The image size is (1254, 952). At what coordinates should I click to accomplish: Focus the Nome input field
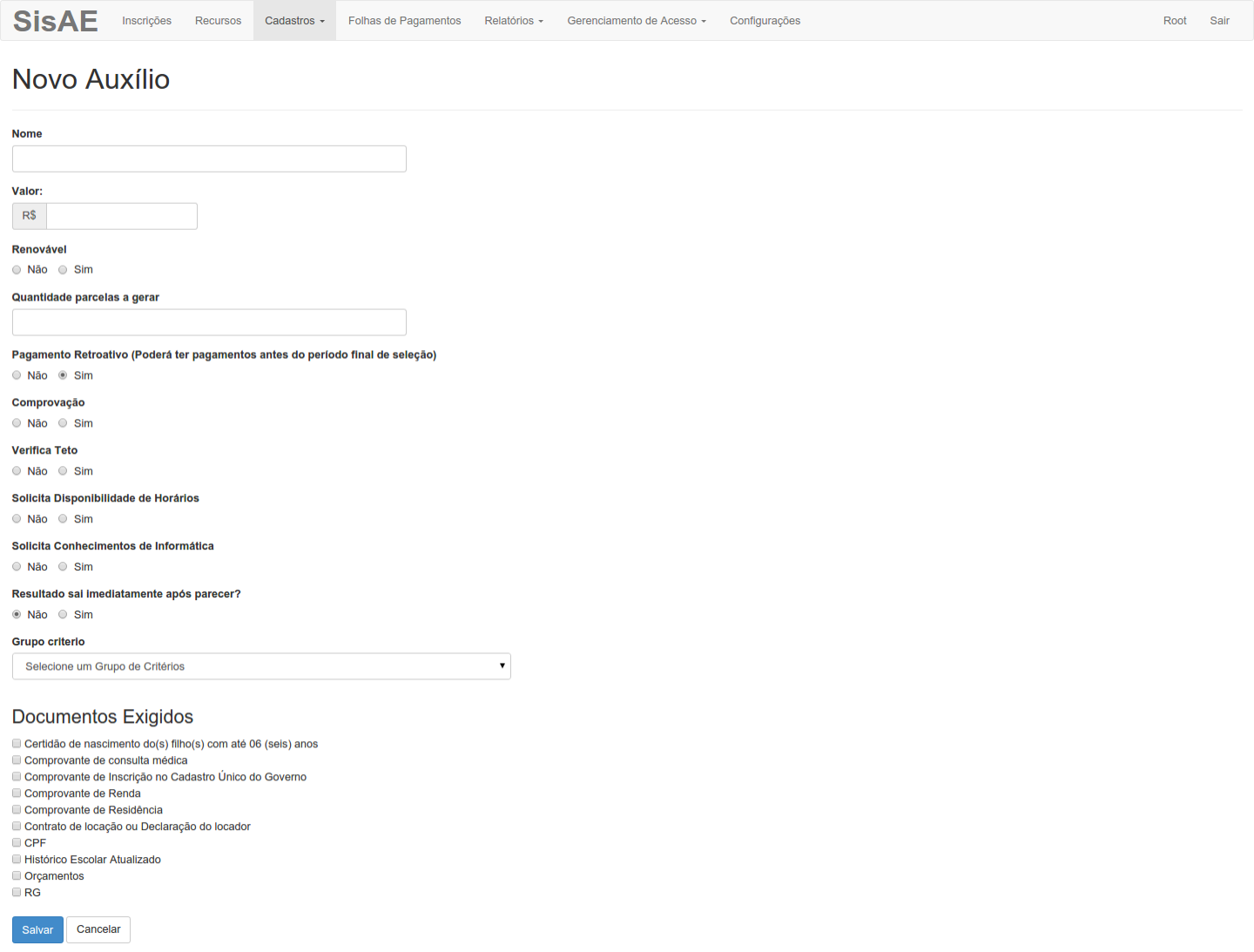pyautogui.click(x=209, y=159)
